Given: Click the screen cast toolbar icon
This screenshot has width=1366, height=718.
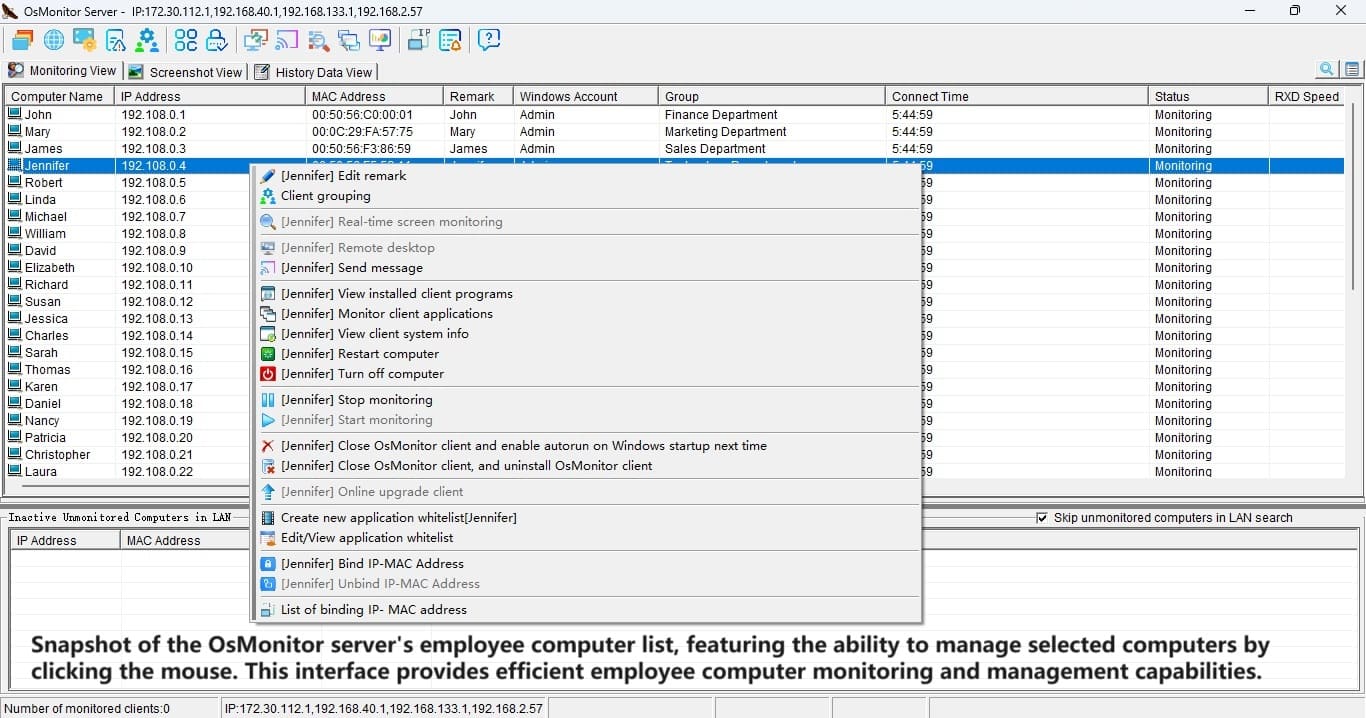Looking at the screenshot, I should pyautogui.click(x=287, y=40).
